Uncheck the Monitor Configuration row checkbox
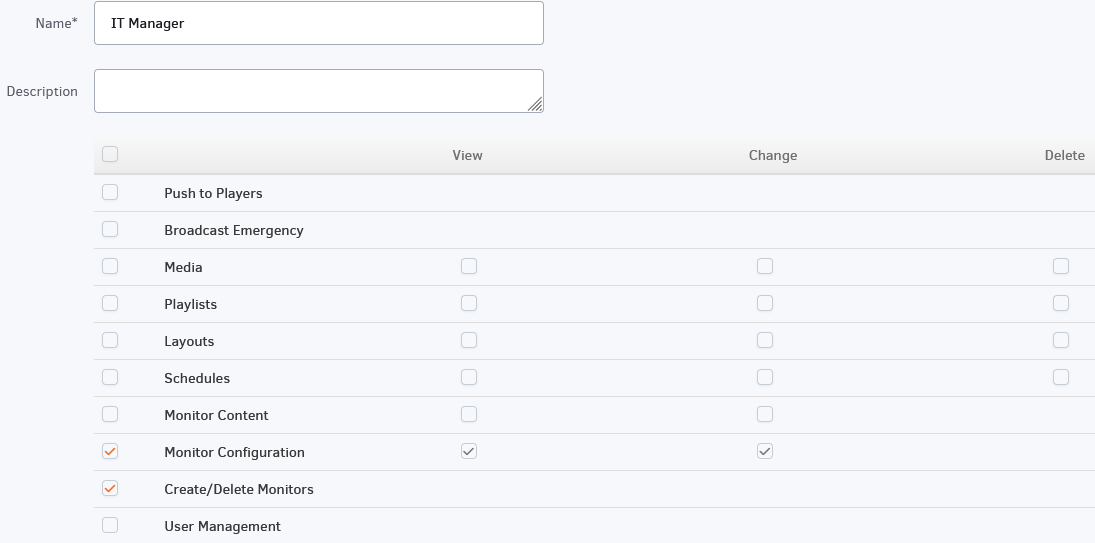The image size is (1095, 543). pos(110,451)
